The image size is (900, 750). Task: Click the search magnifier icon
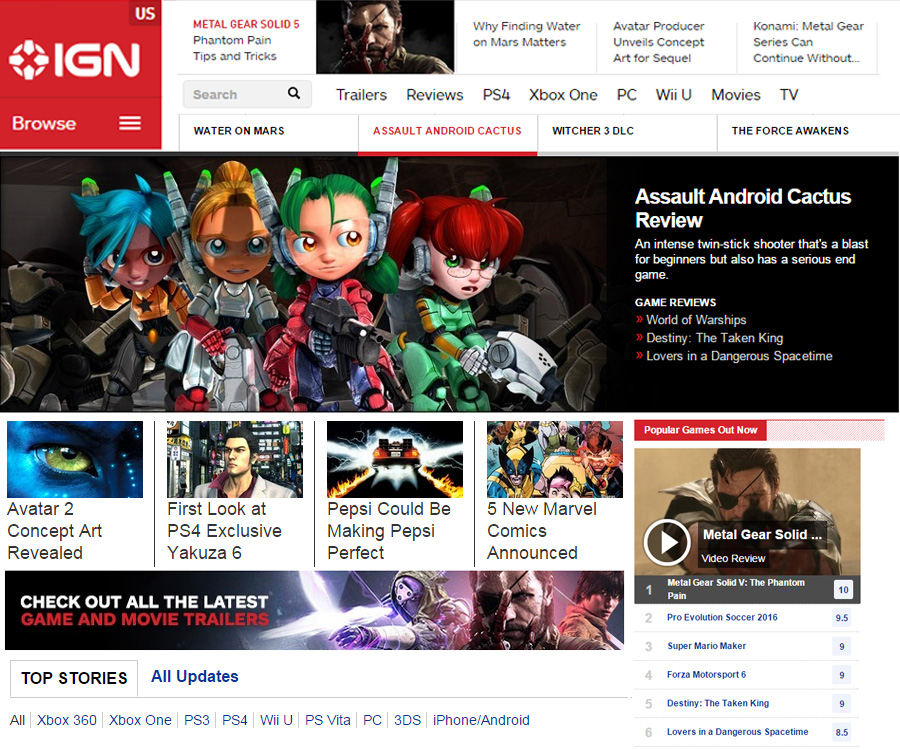tap(294, 94)
